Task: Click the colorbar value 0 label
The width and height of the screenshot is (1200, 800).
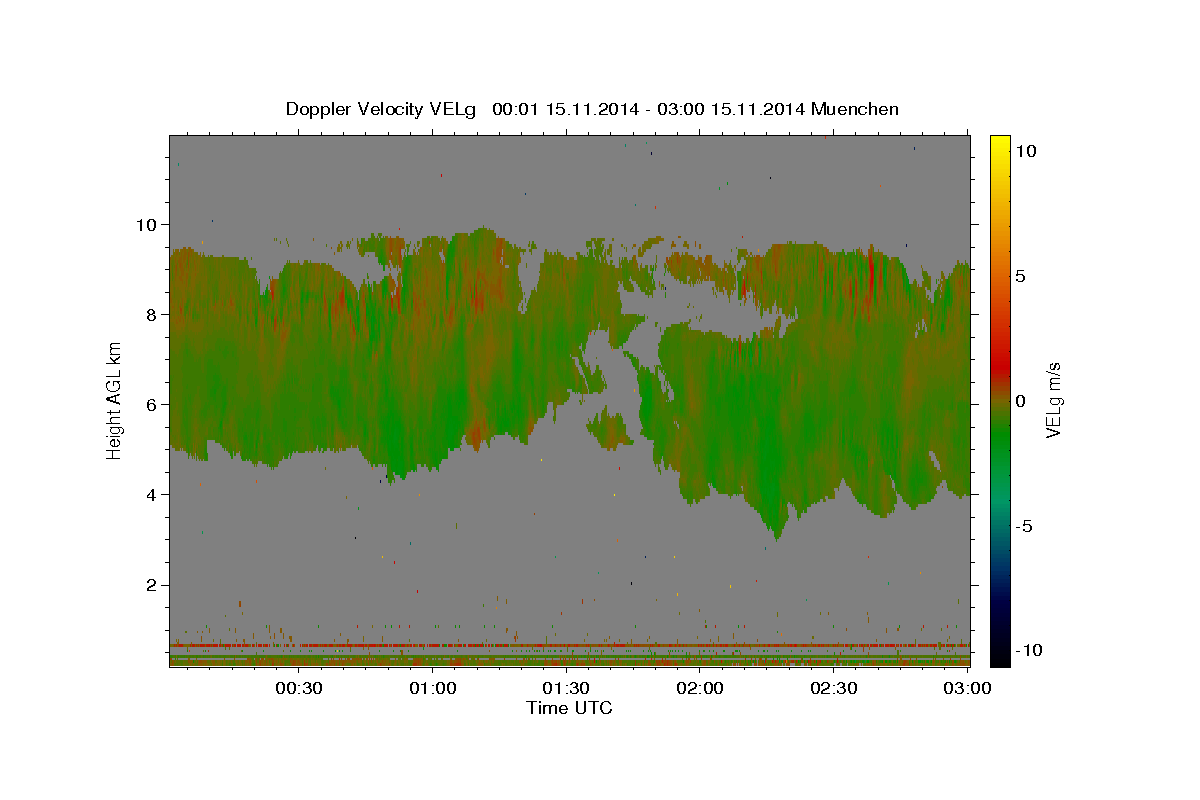Action: [1021, 401]
